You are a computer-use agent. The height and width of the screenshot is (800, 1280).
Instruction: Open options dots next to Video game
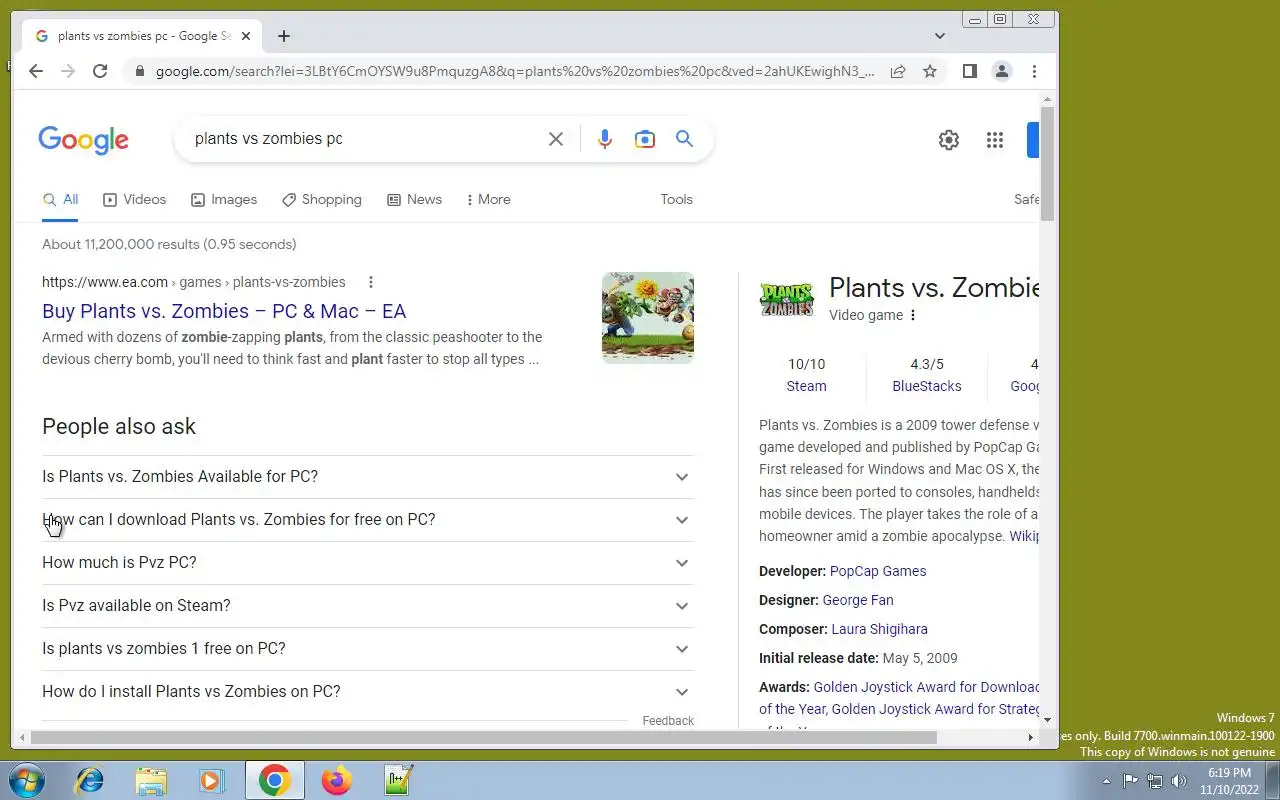pyautogui.click(x=913, y=315)
